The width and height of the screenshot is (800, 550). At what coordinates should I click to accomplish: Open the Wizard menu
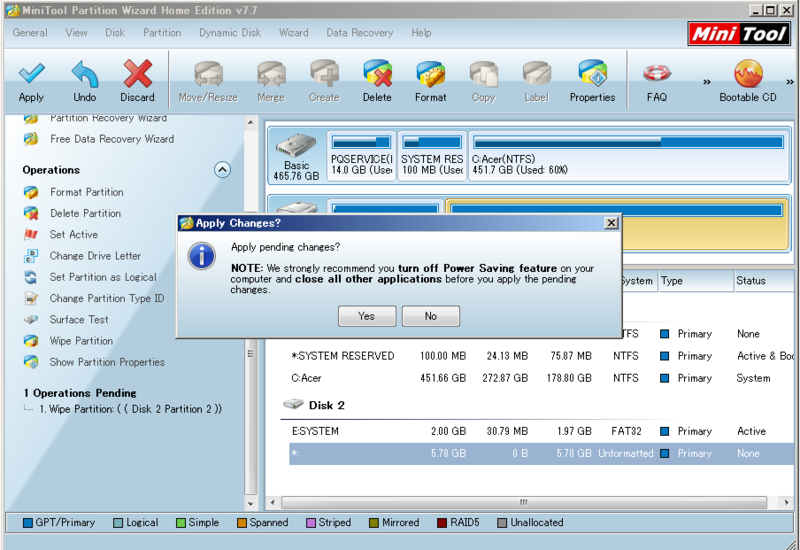[293, 33]
